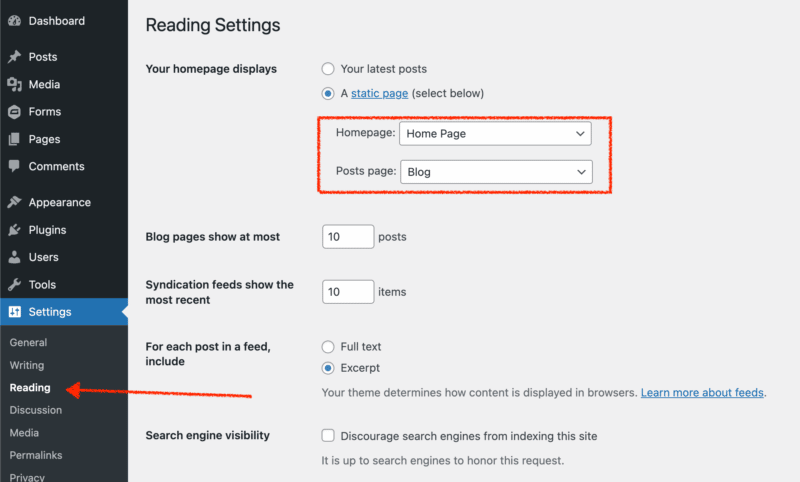Choose the 'Full text' feed option
This screenshot has width=800, height=482.
point(328,347)
